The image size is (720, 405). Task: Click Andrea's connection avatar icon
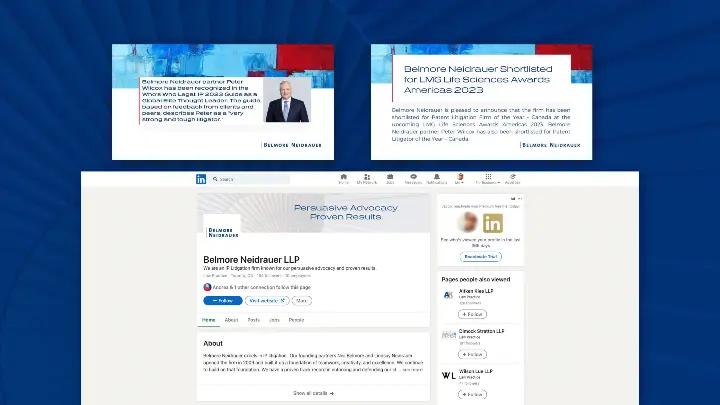pos(207,287)
